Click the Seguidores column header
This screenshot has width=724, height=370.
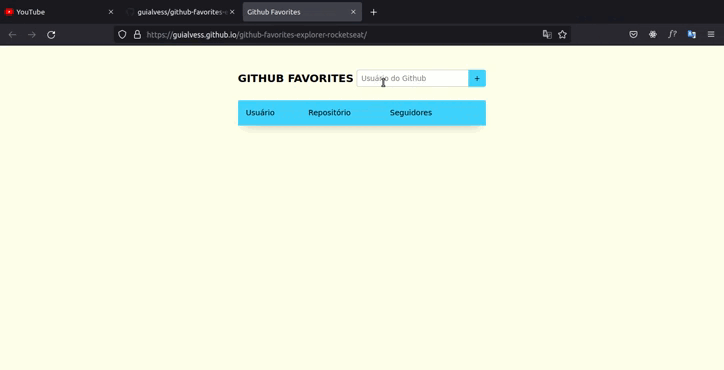[411, 113]
